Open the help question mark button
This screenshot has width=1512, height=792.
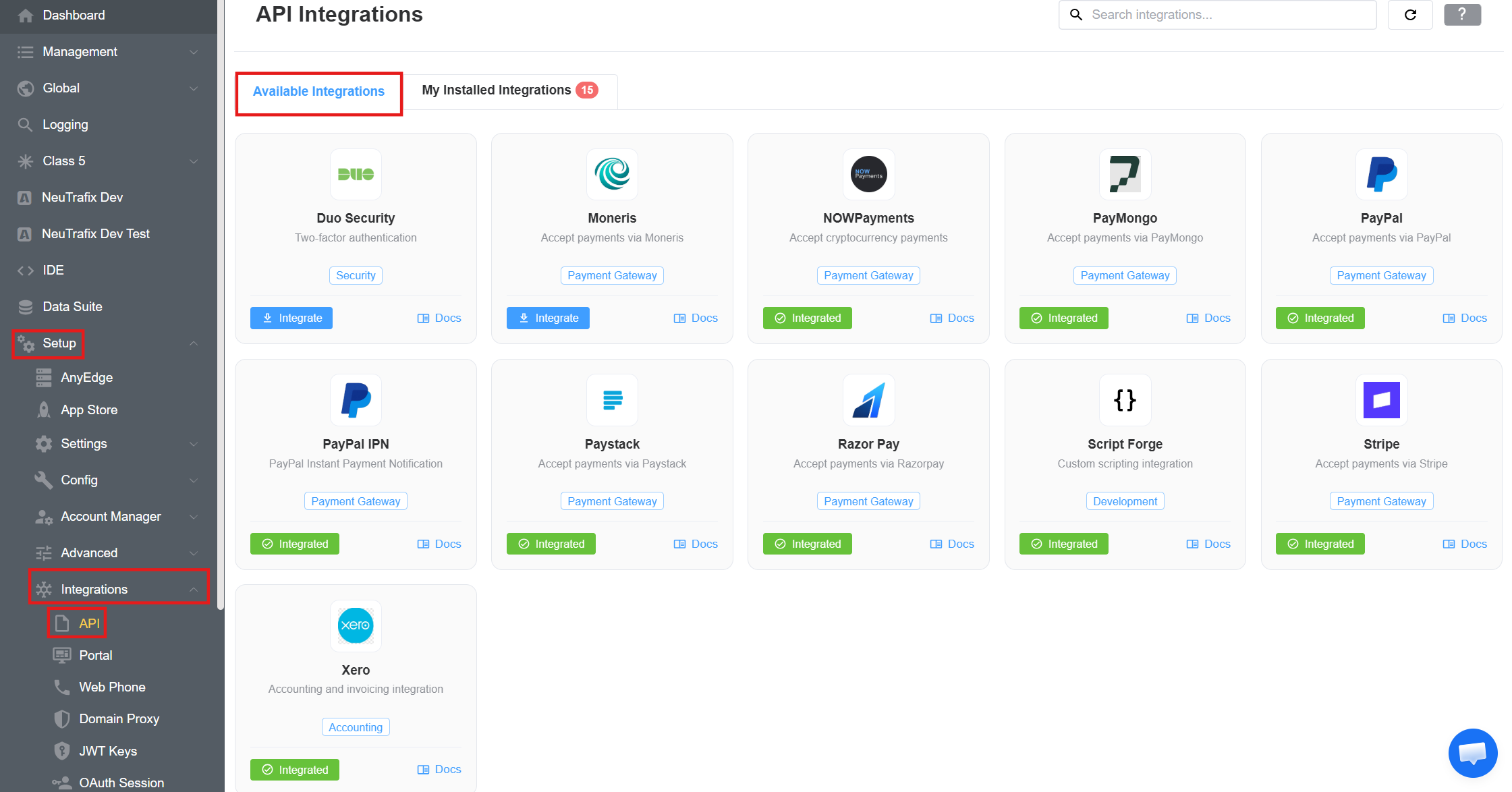tap(1462, 15)
